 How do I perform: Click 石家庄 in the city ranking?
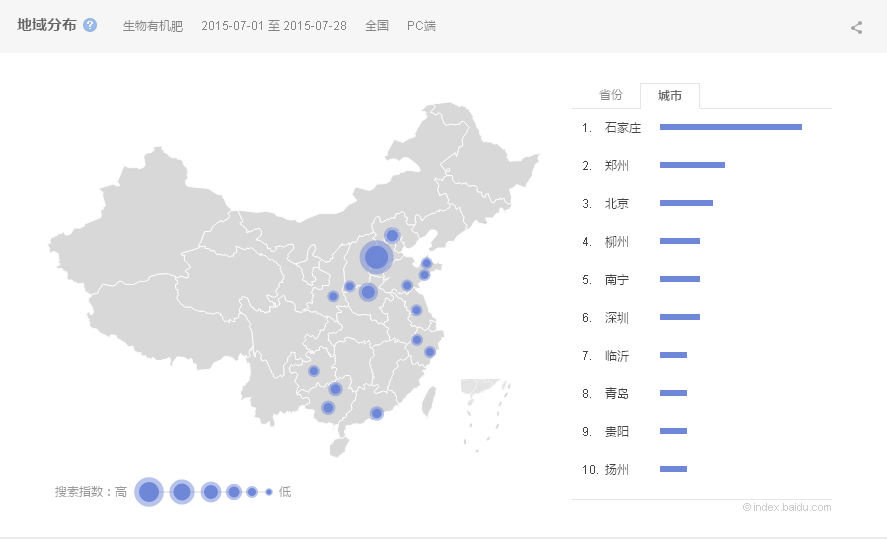point(622,127)
